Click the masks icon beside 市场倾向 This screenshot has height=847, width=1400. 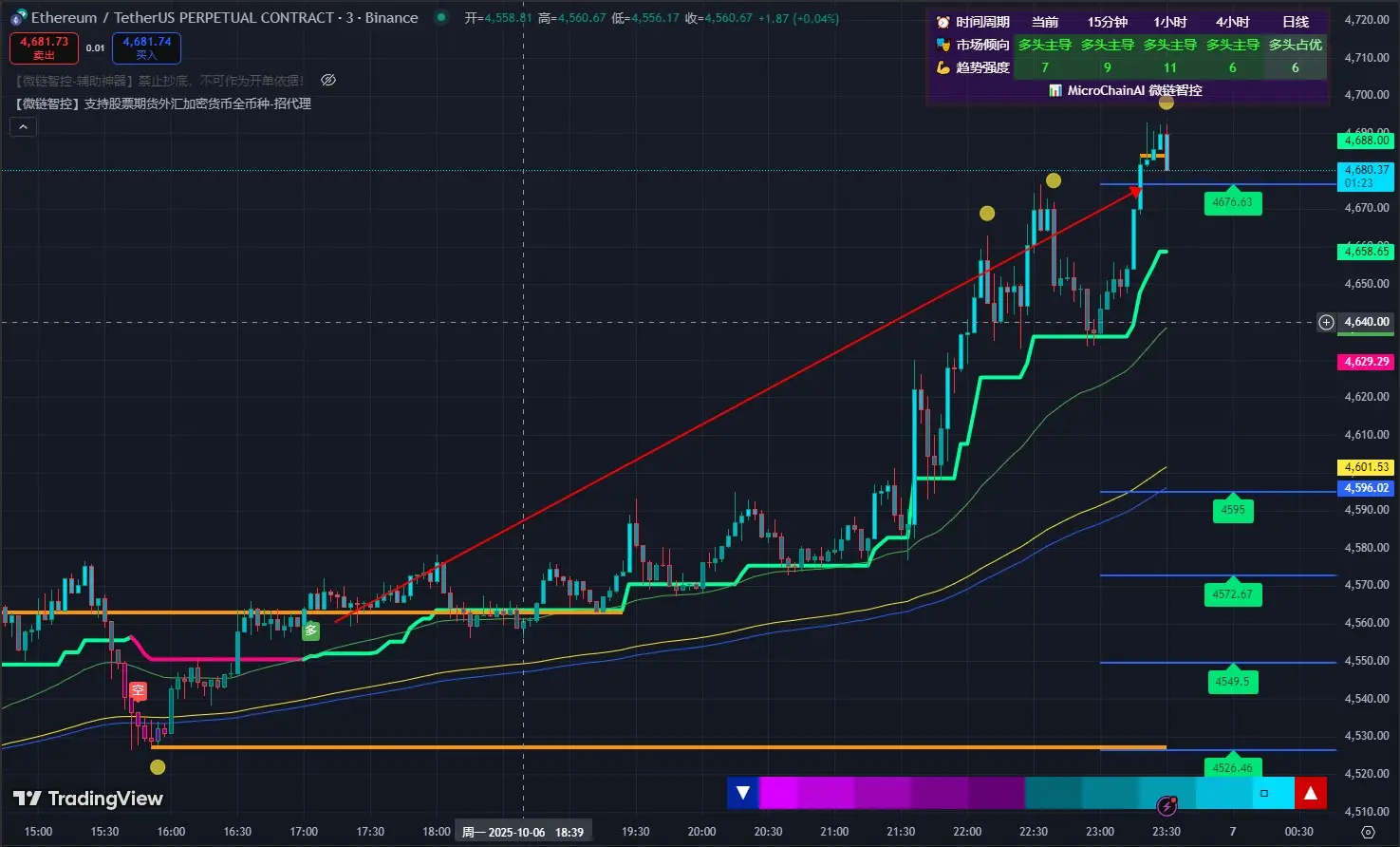943,45
